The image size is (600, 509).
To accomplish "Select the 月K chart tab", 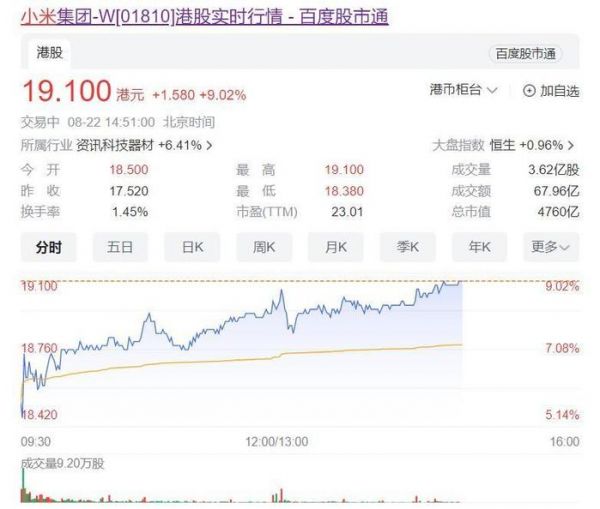I will point(335,246).
